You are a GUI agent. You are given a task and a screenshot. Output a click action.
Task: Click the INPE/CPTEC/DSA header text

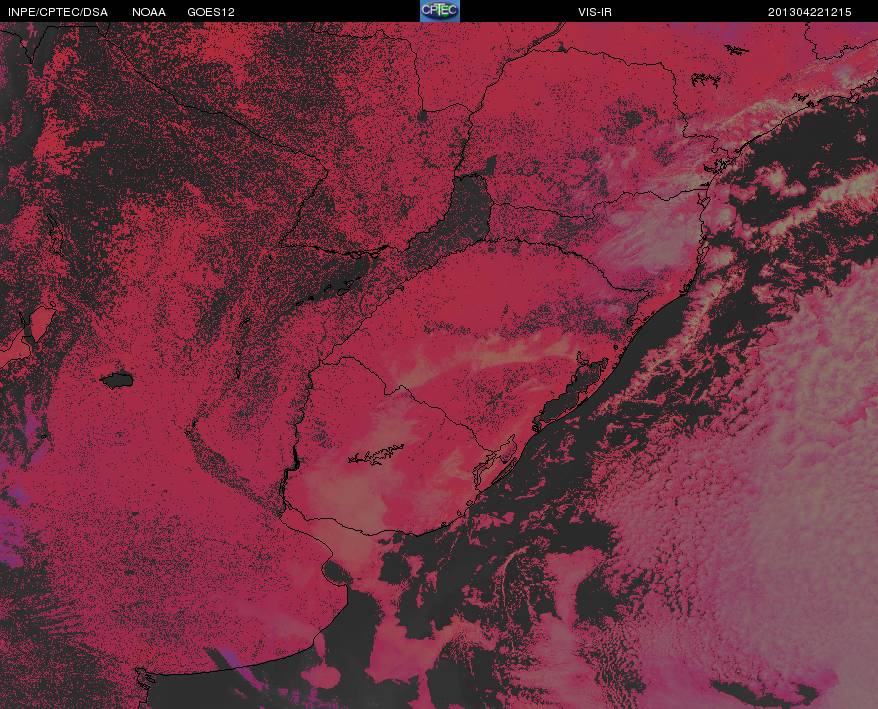tap(58, 12)
